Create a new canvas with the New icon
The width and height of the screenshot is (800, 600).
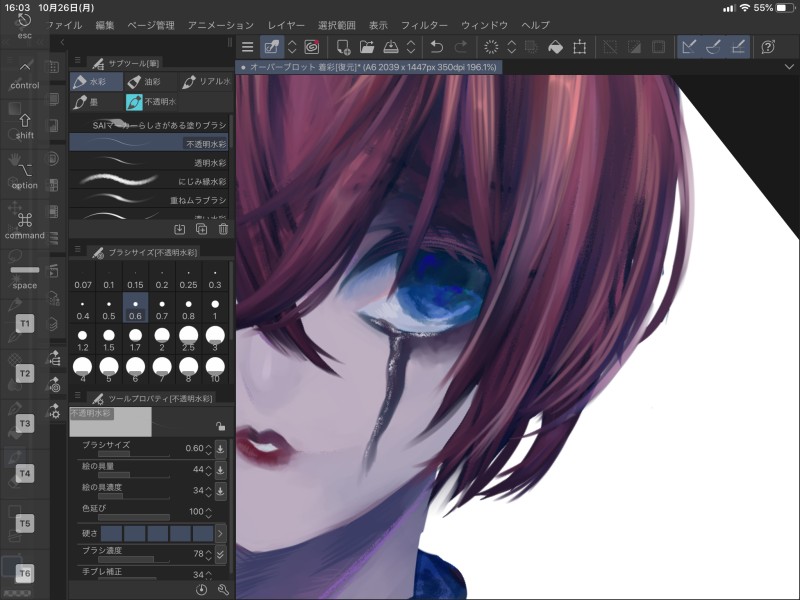tap(343, 47)
